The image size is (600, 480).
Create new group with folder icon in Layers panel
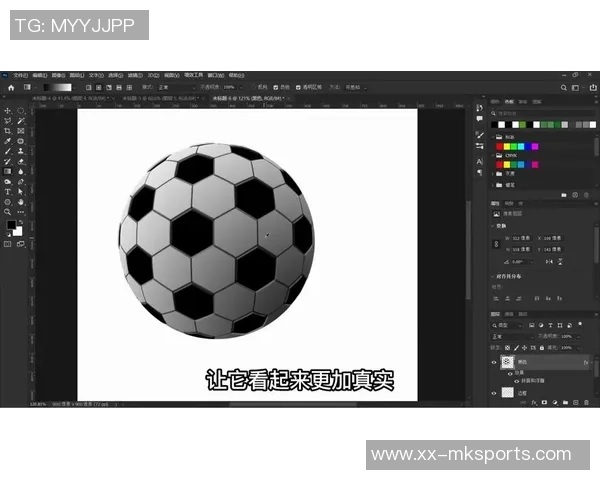[x=563, y=402]
